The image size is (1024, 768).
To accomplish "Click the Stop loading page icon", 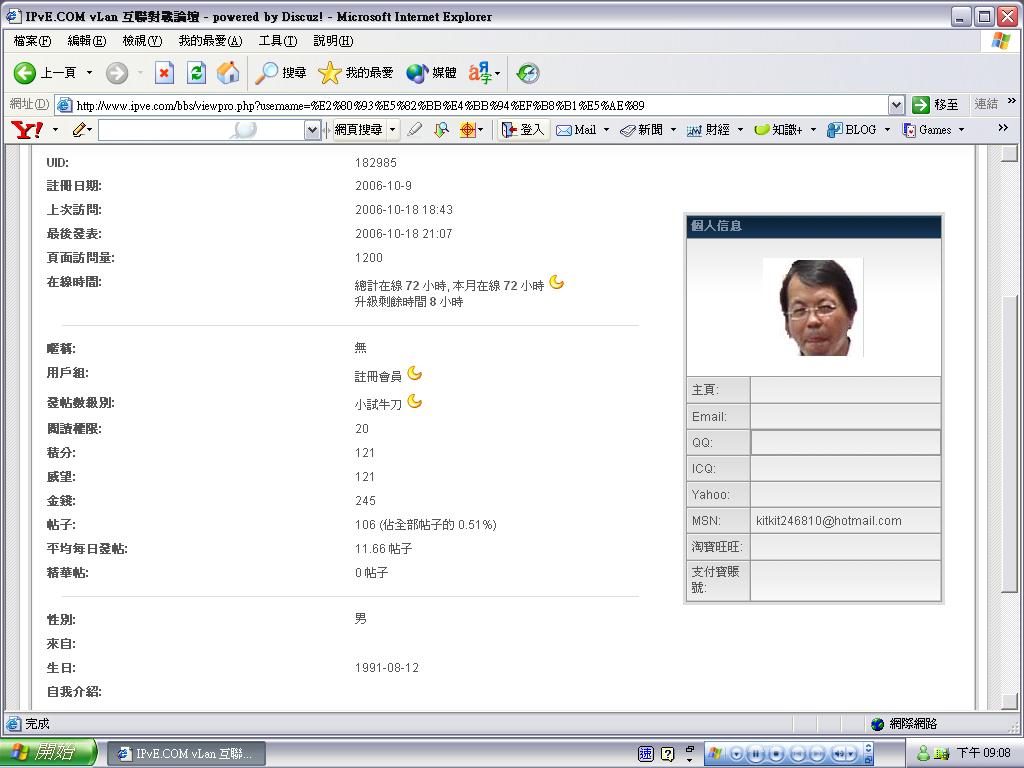I will (164, 72).
